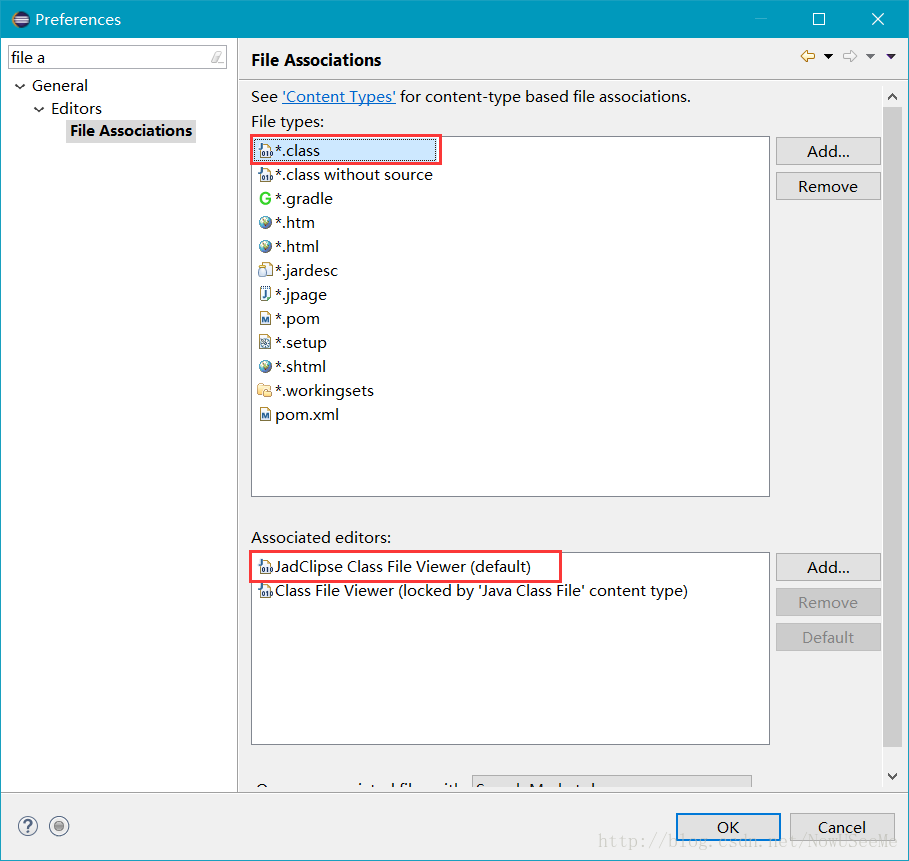Click the jardesc jar icon

(x=266, y=270)
